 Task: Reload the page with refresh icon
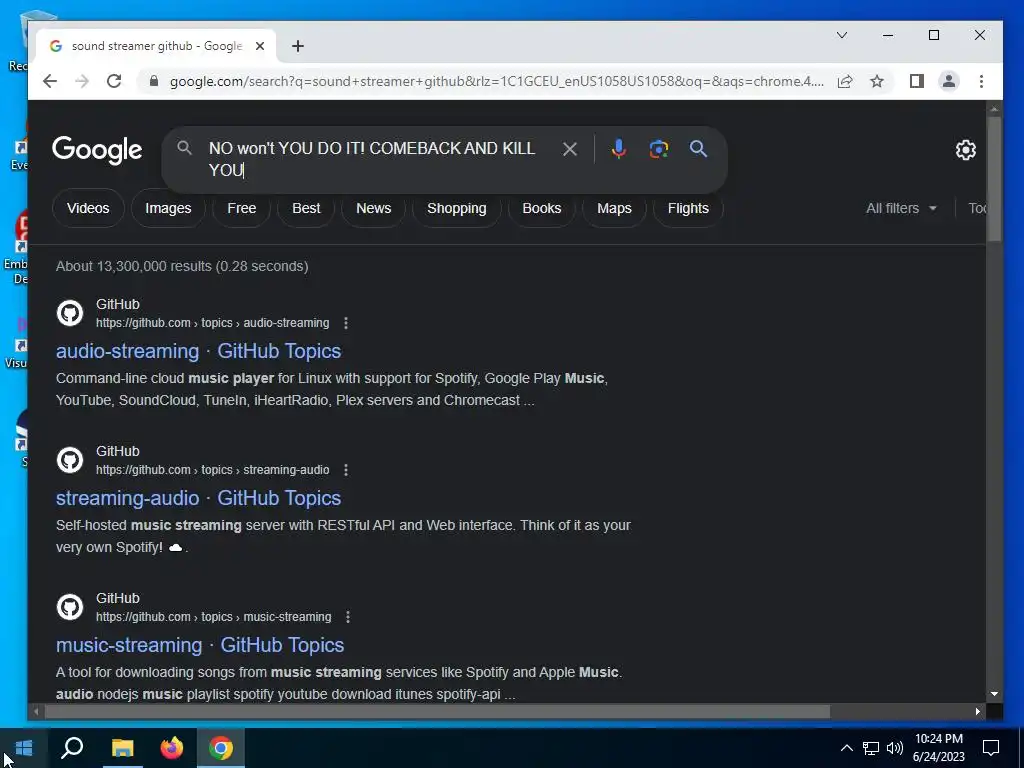[114, 81]
